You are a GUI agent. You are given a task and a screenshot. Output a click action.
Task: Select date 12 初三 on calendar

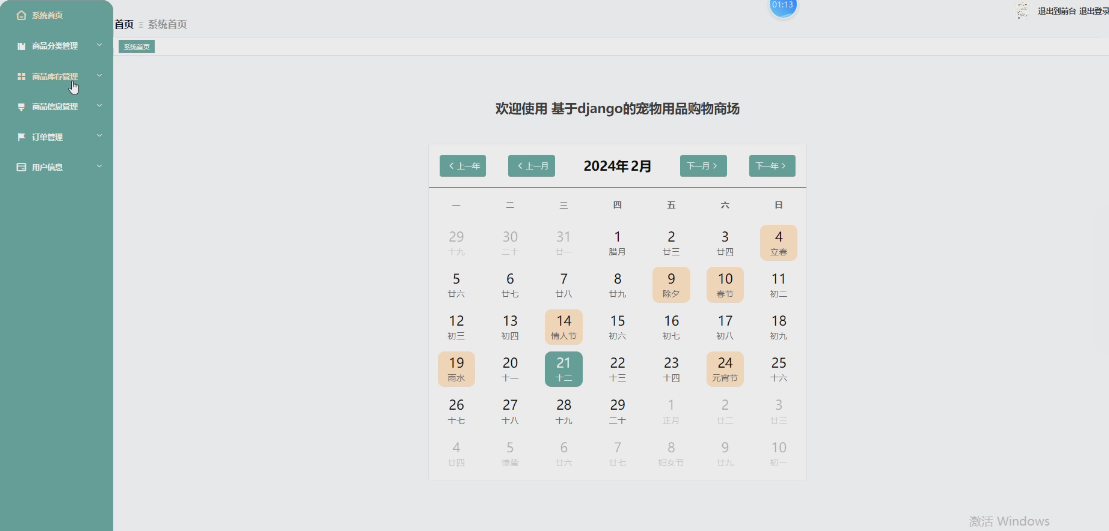[456, 327]
